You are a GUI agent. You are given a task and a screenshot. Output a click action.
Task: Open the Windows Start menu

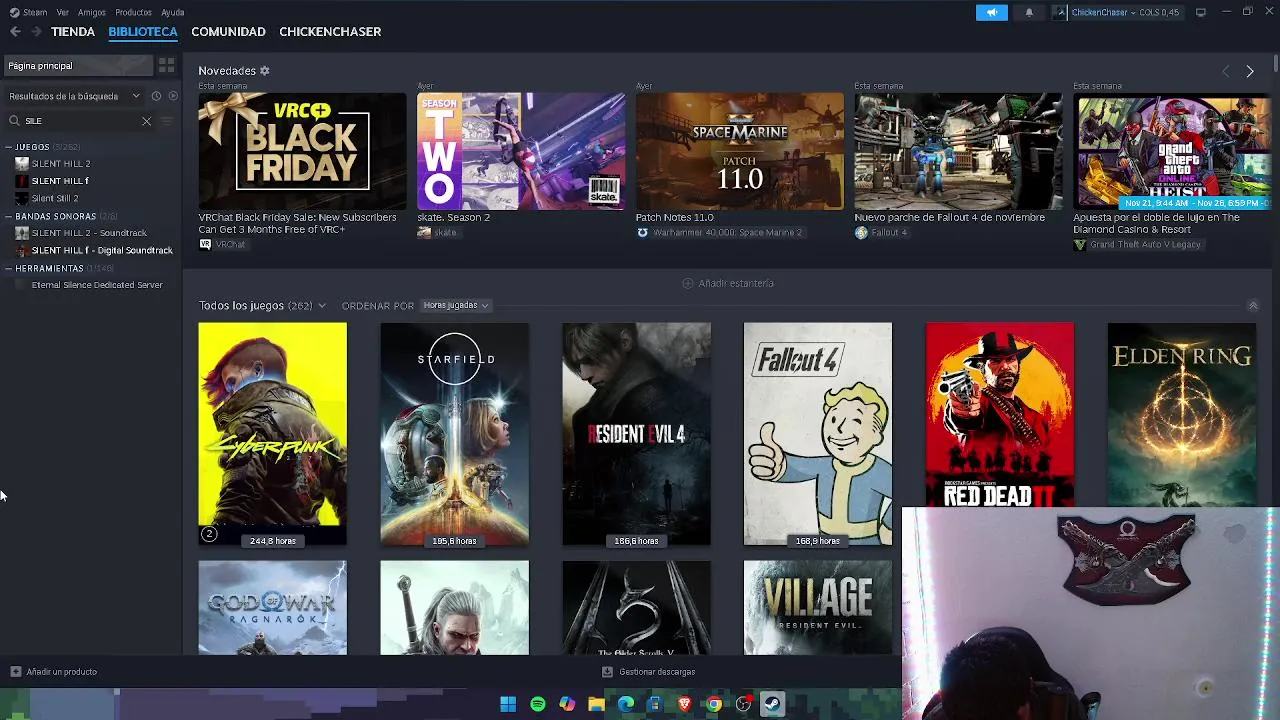508,705
